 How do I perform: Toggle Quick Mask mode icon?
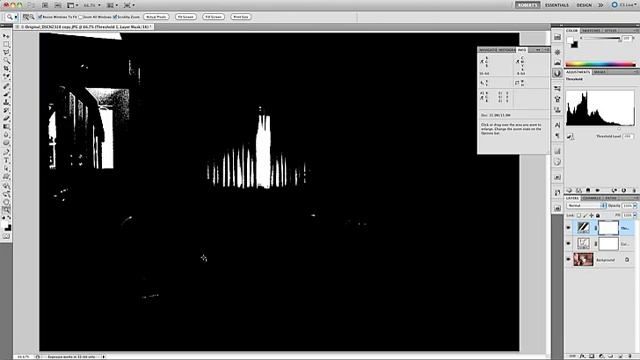[7, 236]
